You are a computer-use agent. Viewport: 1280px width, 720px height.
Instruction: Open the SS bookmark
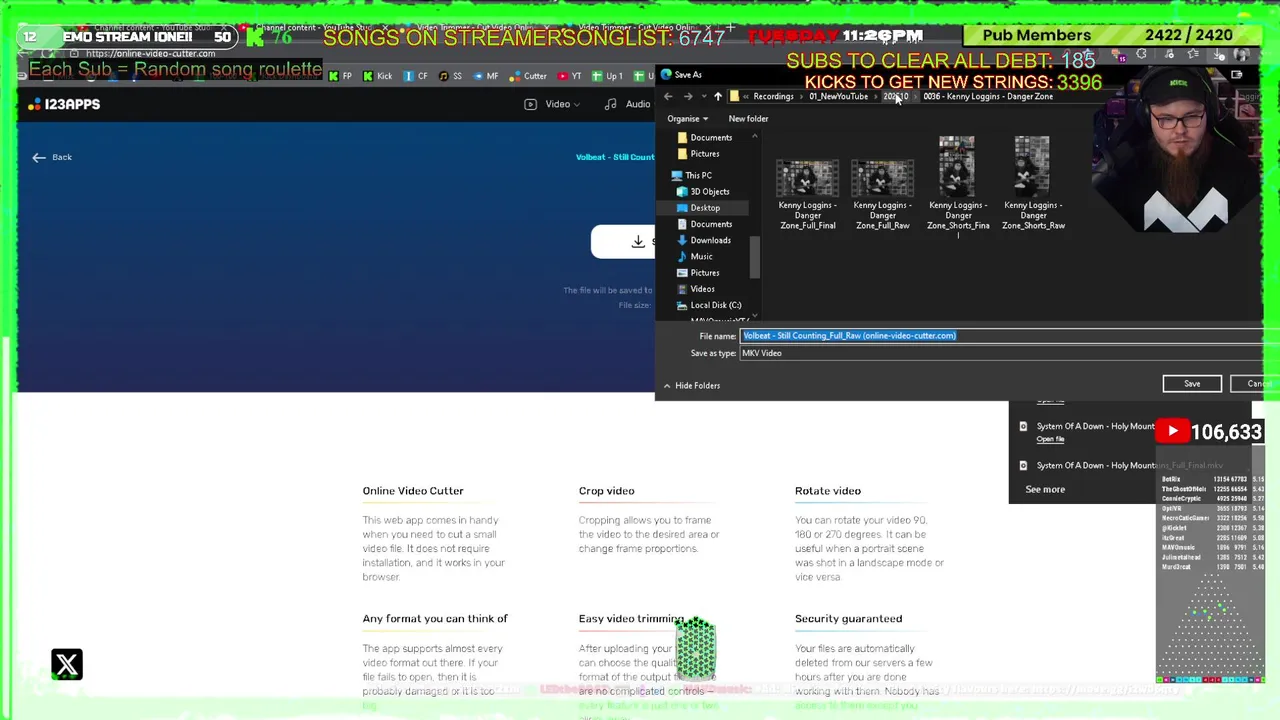(450, 76)
